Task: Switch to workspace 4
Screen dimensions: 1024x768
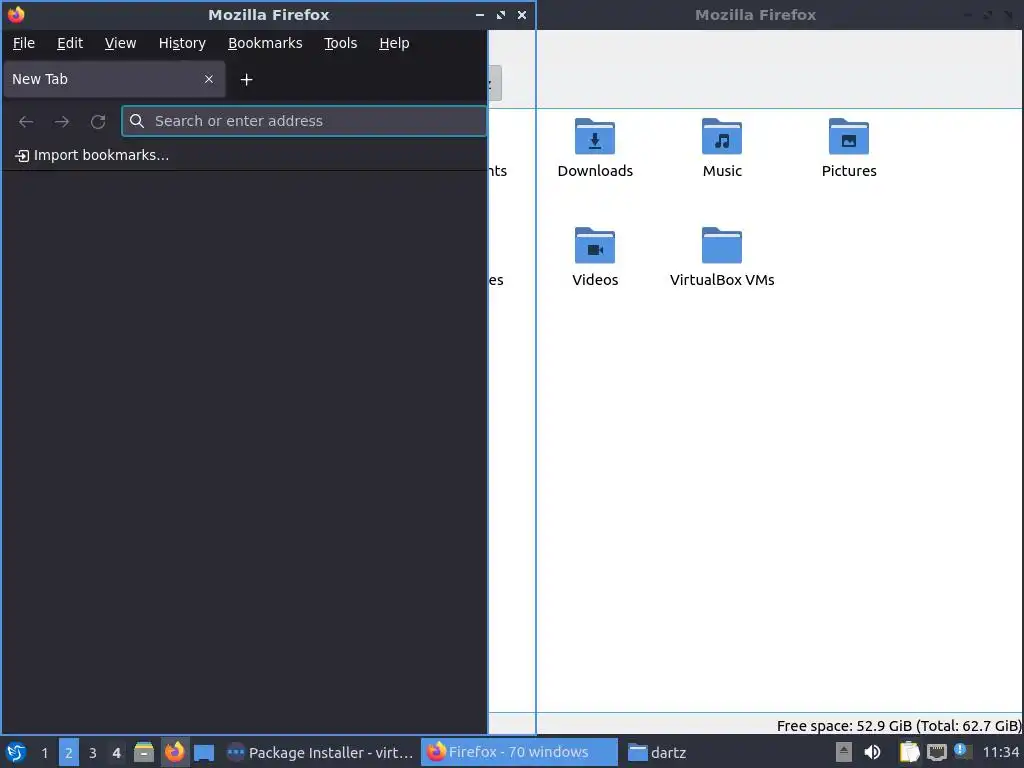Action: click(116, 752)
